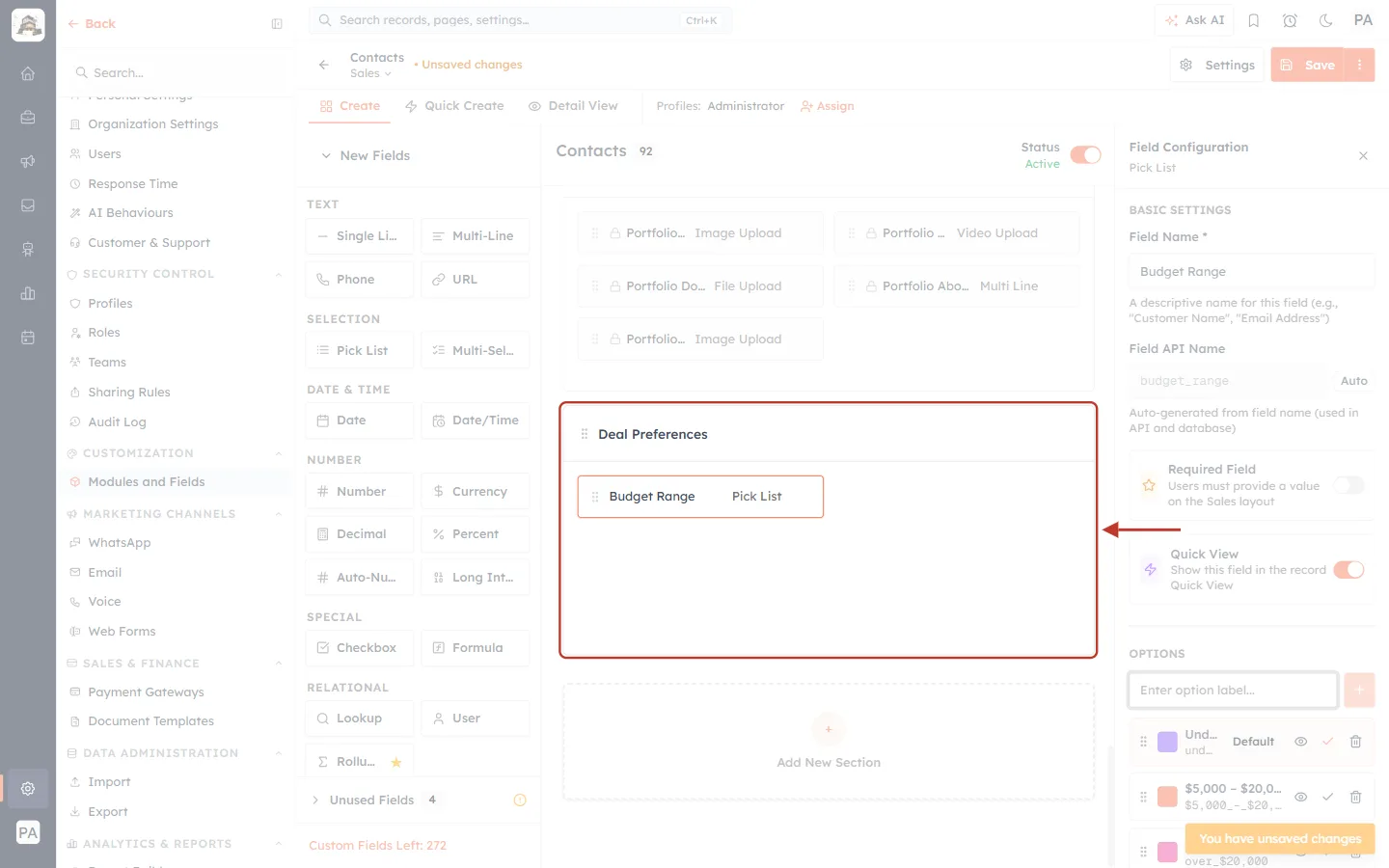The width and height of the screenshot is (1389, 868).
Task: Select the Create tab
Action: 350,106
